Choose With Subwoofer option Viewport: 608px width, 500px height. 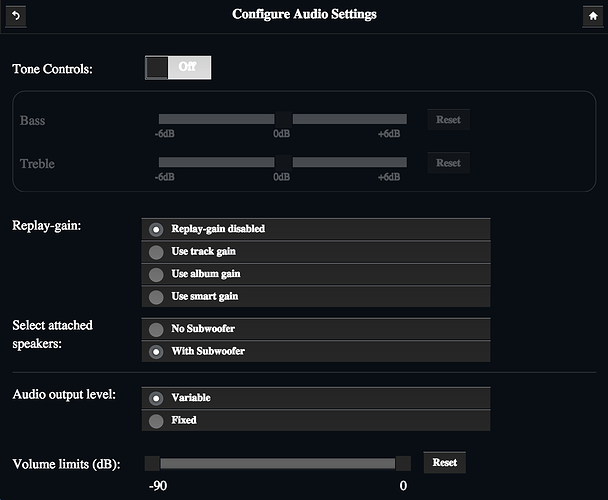click(316, 351)
